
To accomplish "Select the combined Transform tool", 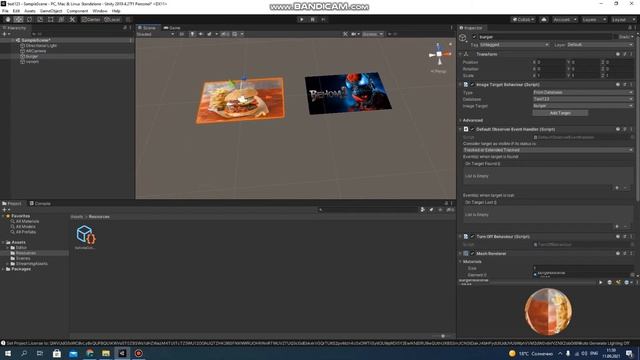I will pyautogui.click(x=61, y=19).
